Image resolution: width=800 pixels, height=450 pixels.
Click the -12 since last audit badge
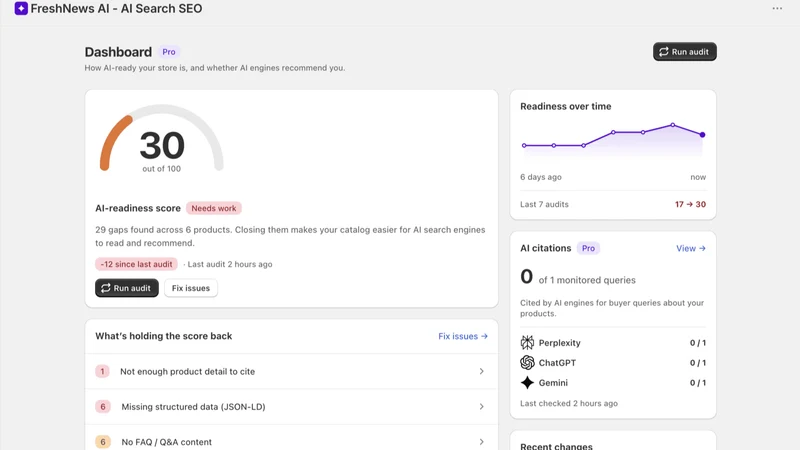coord(136,264)
